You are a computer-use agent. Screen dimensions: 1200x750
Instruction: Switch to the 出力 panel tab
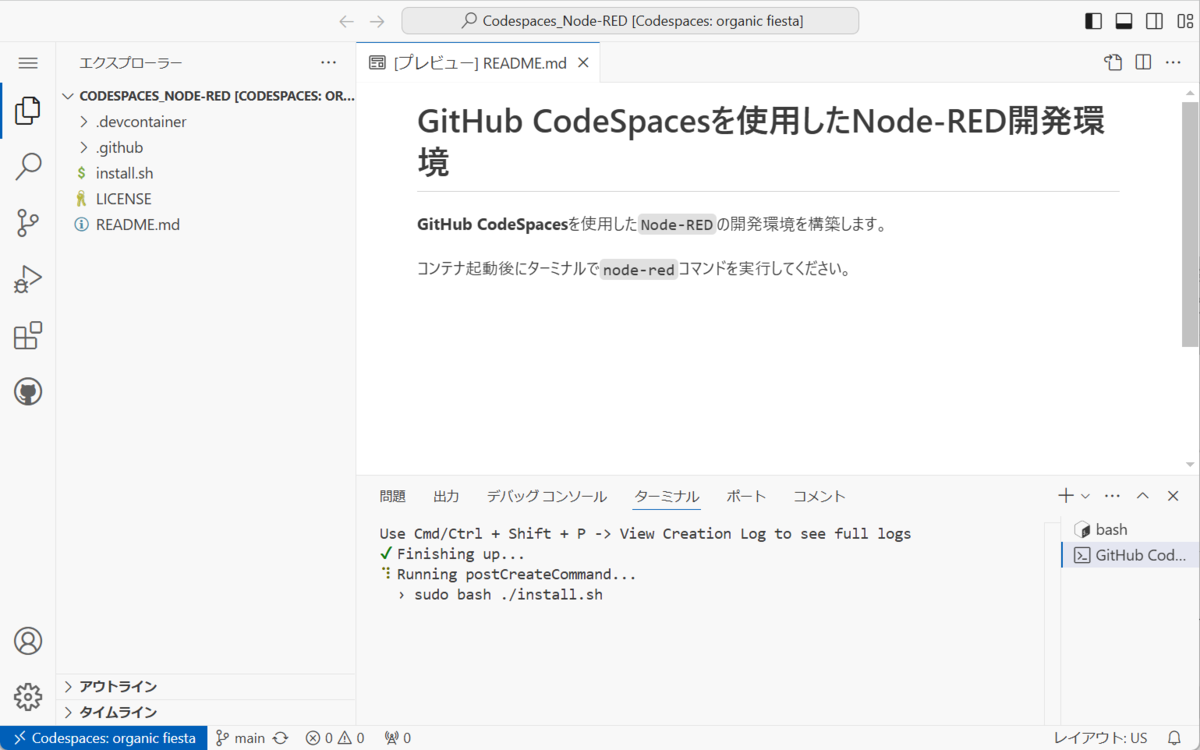(x=446, y=496)
